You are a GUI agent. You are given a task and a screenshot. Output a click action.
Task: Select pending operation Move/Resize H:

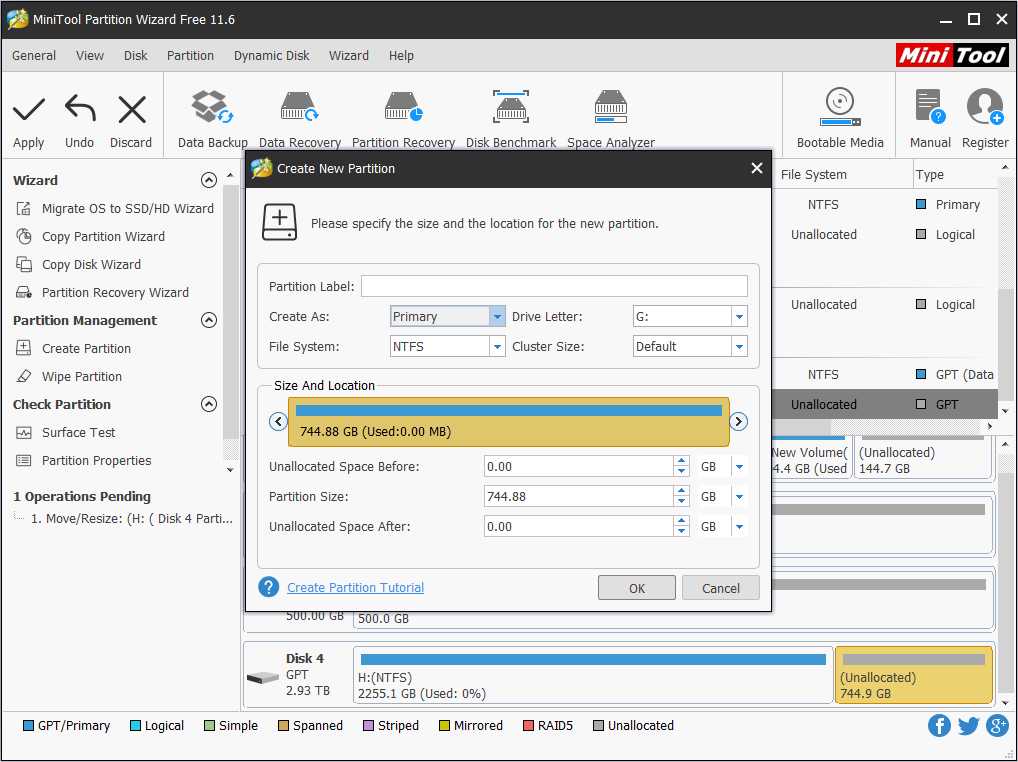[132, 519]
